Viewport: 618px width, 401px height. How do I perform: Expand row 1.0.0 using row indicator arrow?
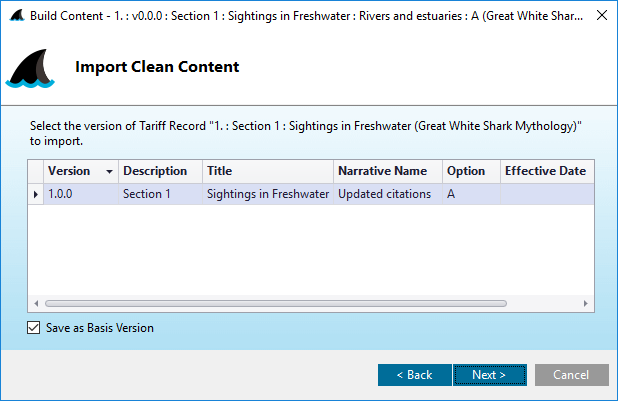(36, 194)
